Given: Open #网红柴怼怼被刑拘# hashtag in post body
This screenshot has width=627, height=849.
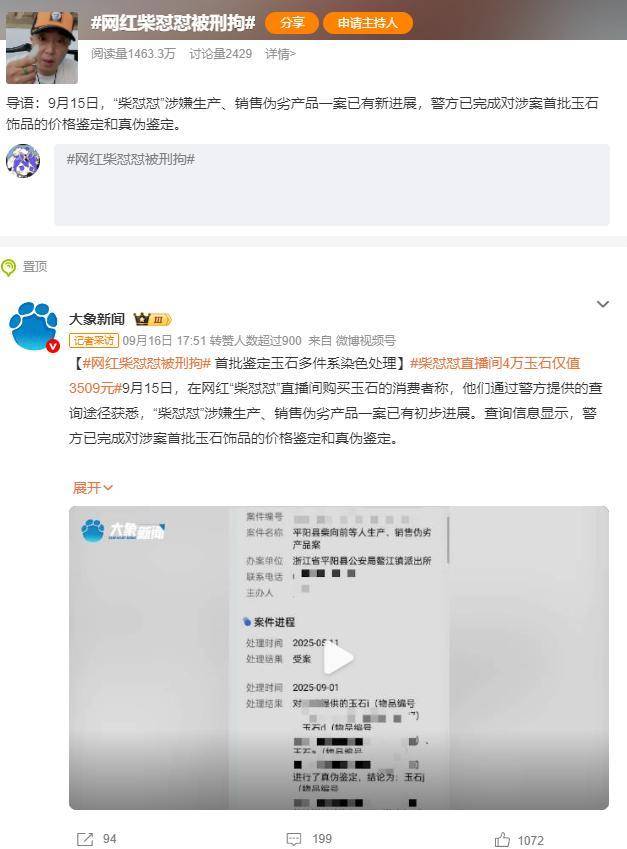Looking at the screenshot, I should 146,363.
